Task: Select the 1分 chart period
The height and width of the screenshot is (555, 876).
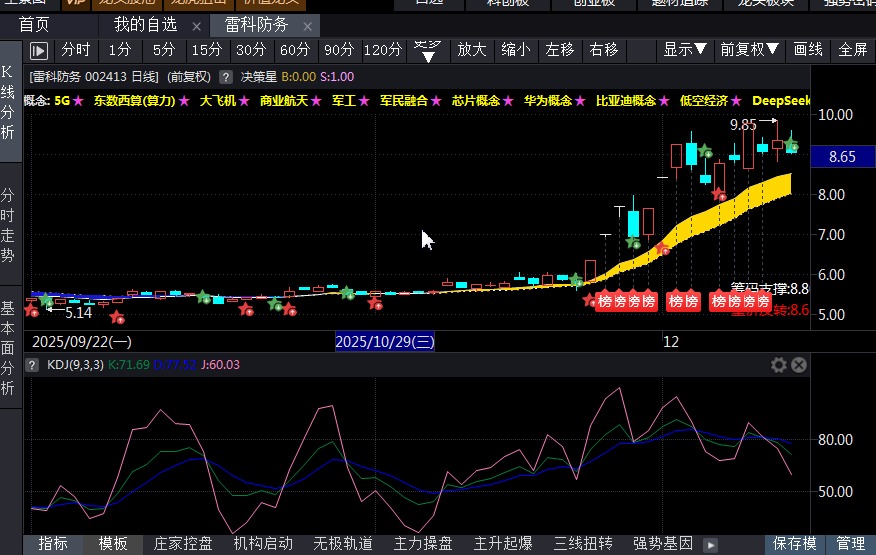Action: point(120,50)
